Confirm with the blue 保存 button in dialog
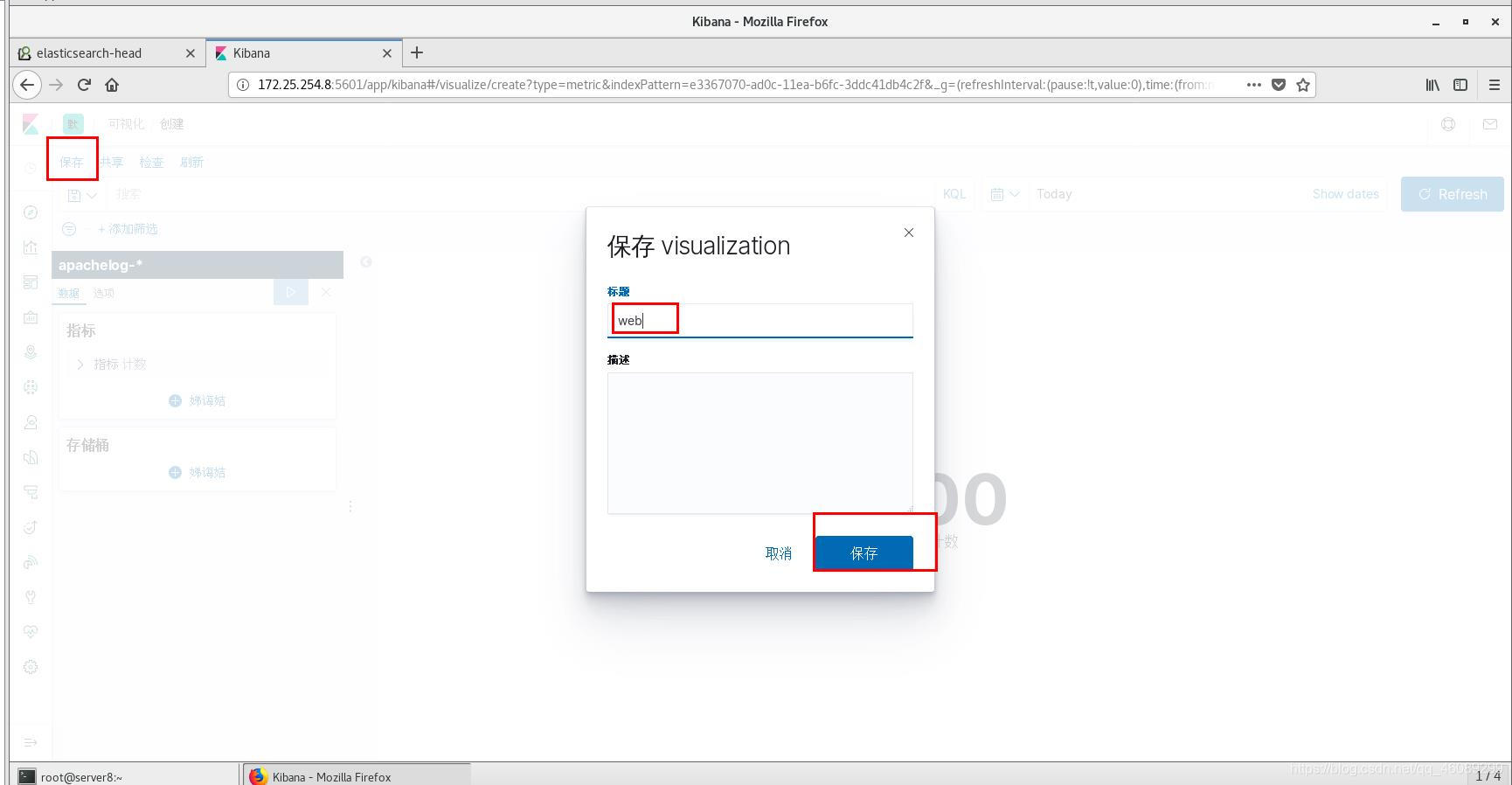 864,552
